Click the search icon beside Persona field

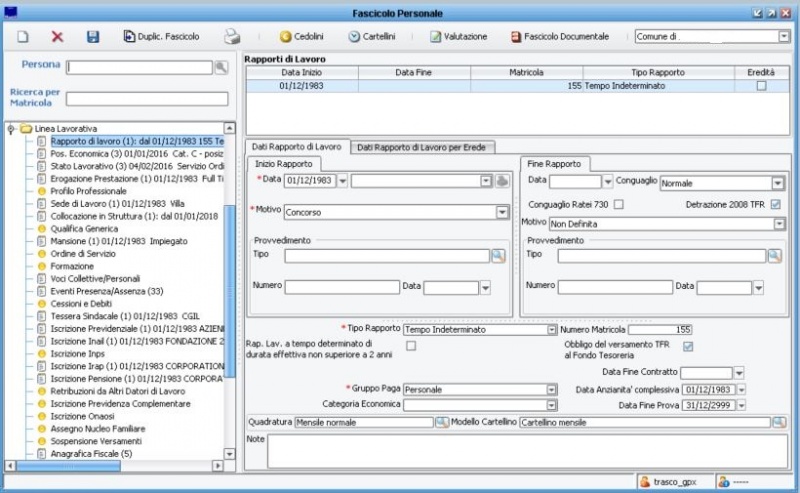pos(221,67)
